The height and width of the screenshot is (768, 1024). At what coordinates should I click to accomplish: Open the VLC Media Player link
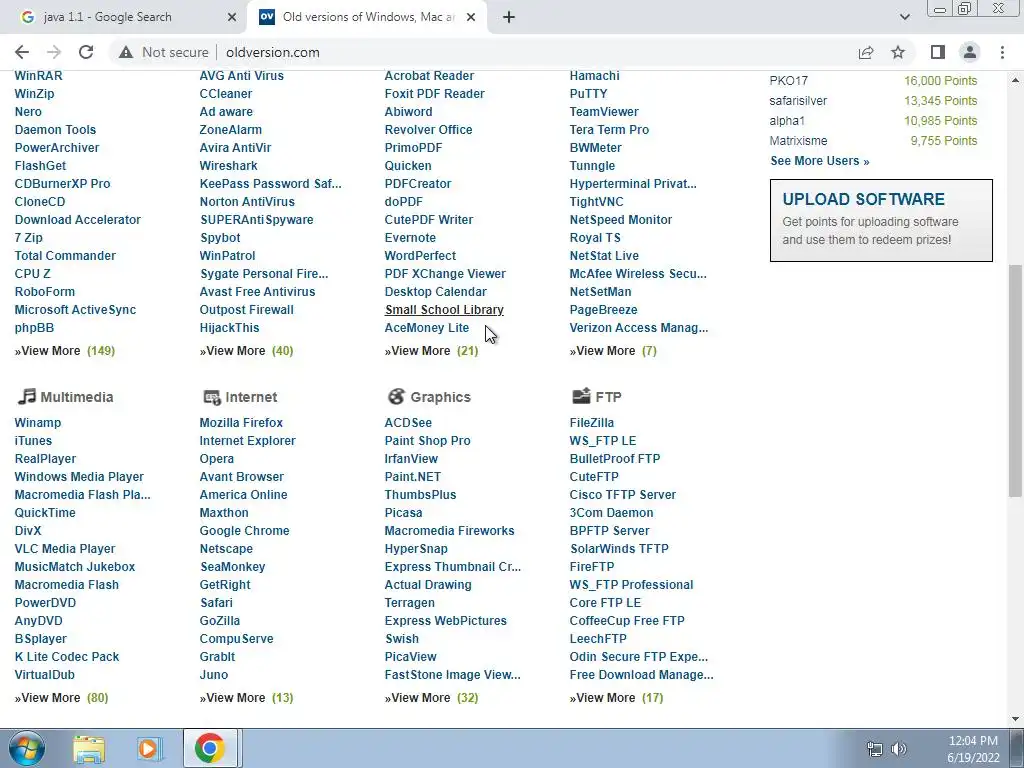point(65,549)
